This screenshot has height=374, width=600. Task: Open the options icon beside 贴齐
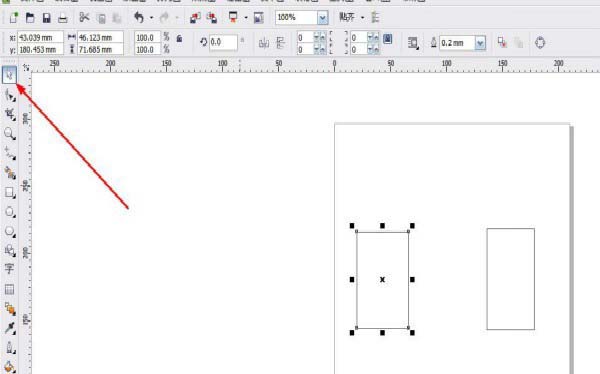pyautogui.click(x=375, y=17)
